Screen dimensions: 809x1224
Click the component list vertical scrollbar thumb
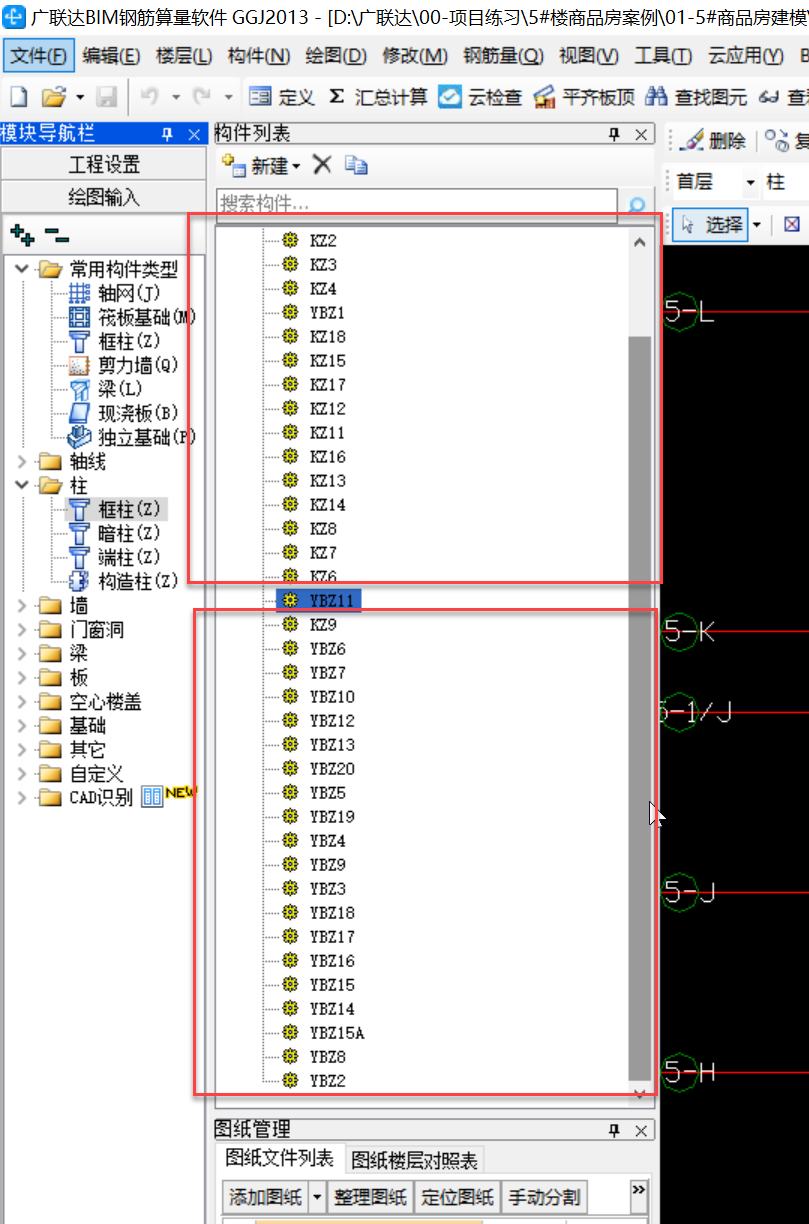pyautogui.click(x=639, y=706)
